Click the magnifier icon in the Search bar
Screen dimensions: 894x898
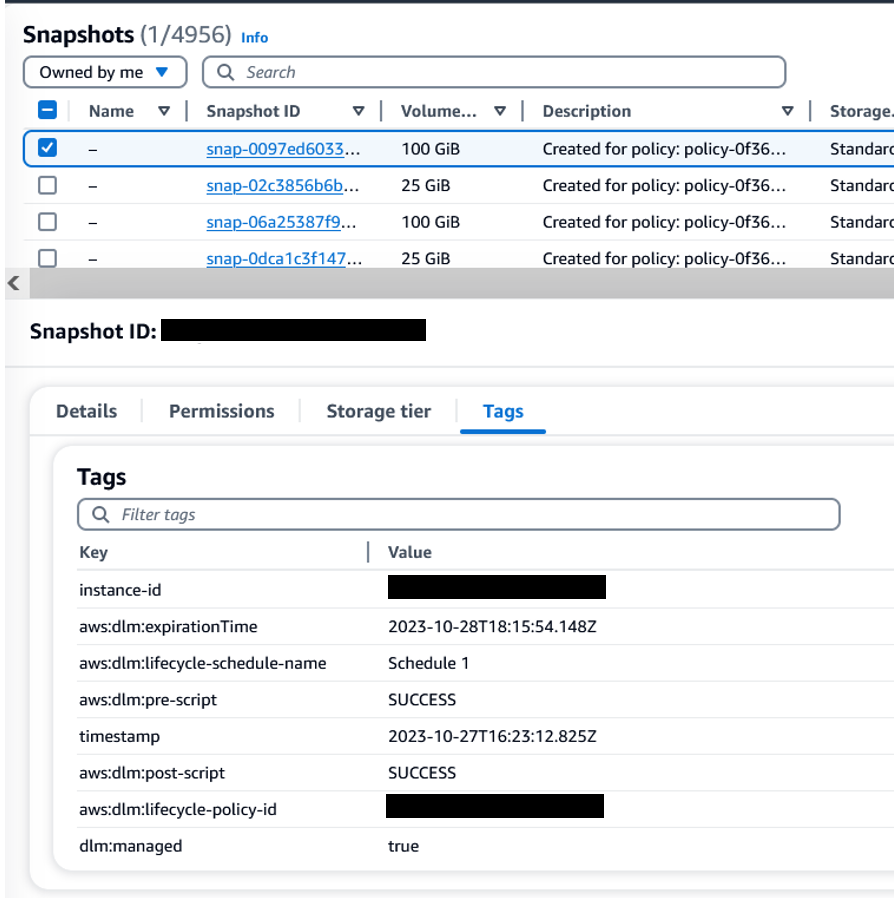point(225,72)
